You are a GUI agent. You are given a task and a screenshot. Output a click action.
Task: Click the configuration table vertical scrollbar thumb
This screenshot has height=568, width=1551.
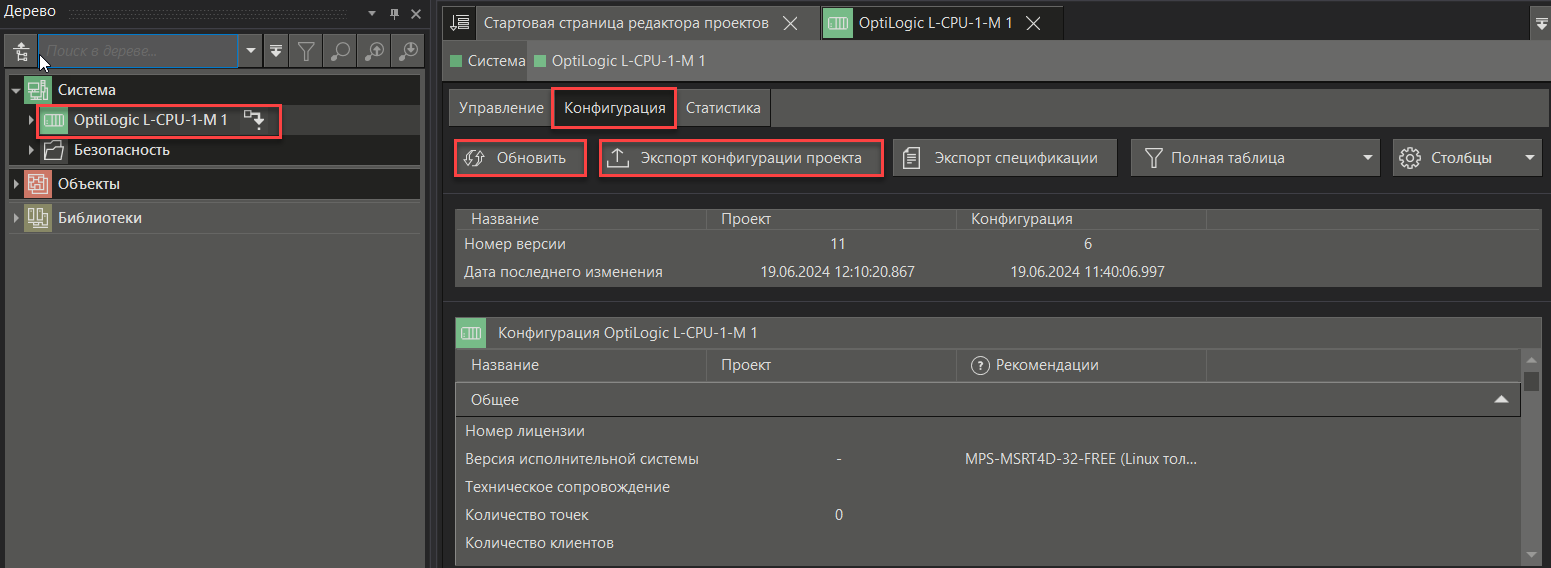(x=1531, y=381)
